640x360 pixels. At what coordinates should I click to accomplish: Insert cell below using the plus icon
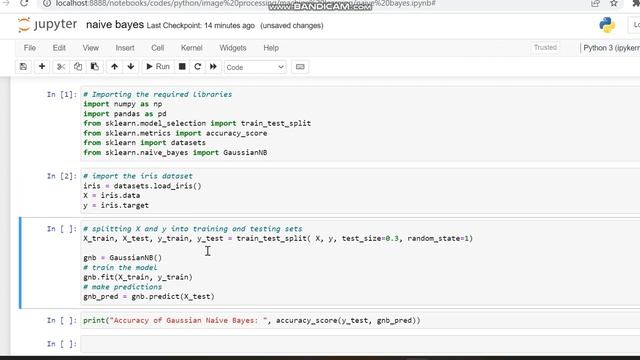pos(42,67)
